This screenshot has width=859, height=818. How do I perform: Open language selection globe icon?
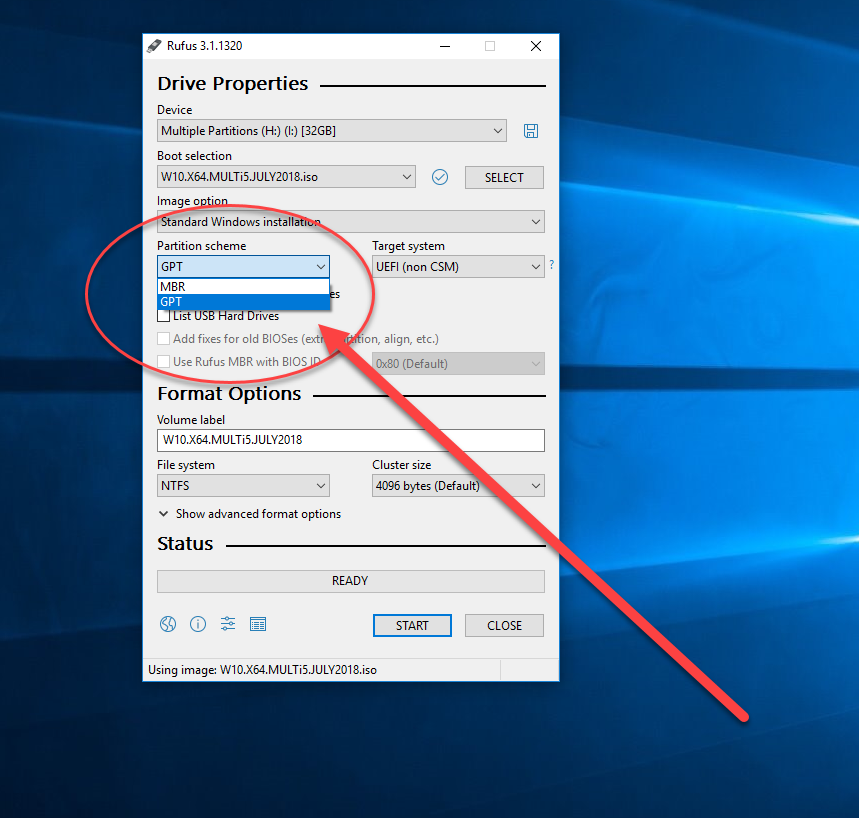[x=168, y=624]
